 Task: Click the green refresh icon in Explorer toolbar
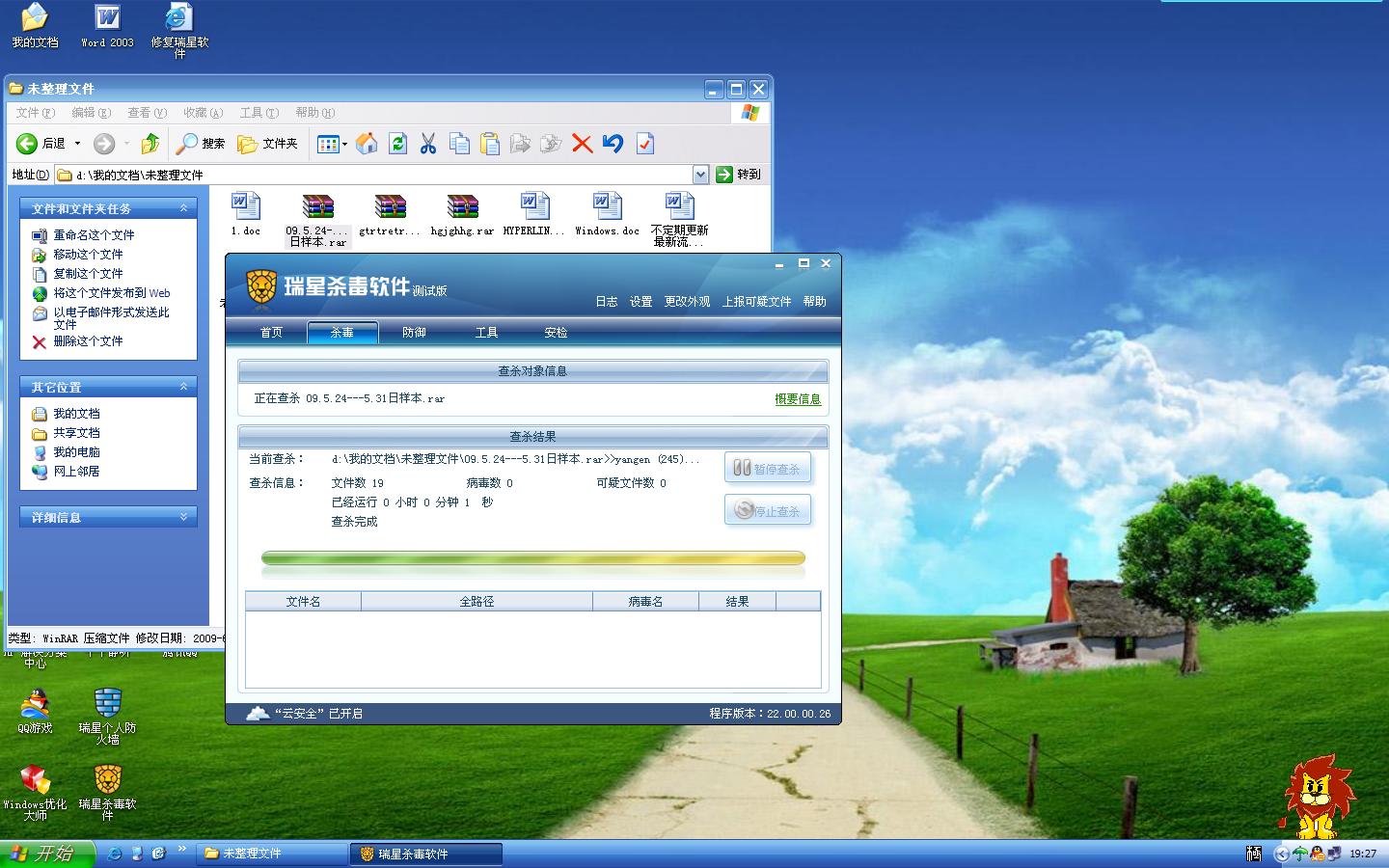[x=397, y=144]
